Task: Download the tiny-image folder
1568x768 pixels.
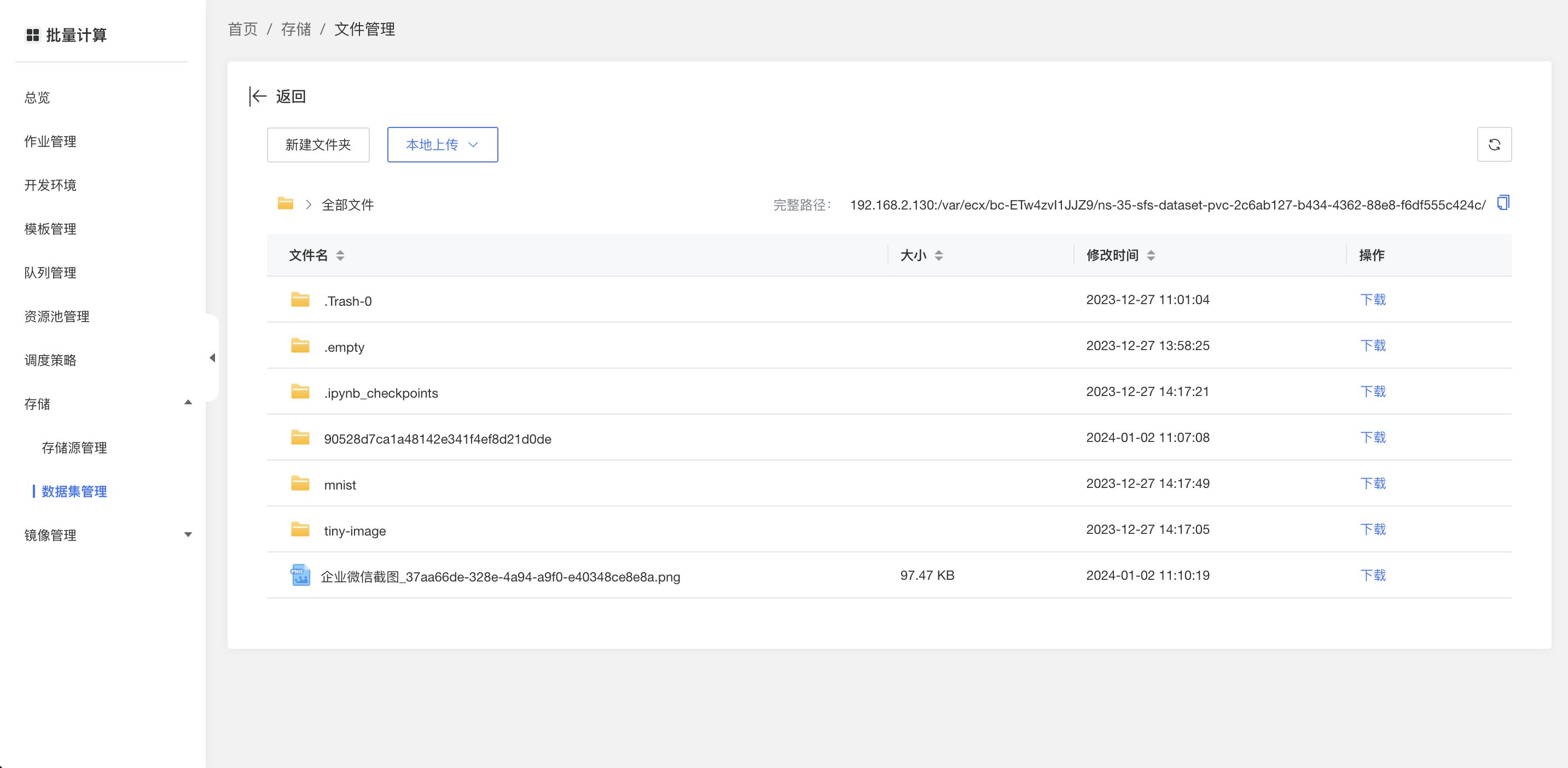Action: (1373, 530)
